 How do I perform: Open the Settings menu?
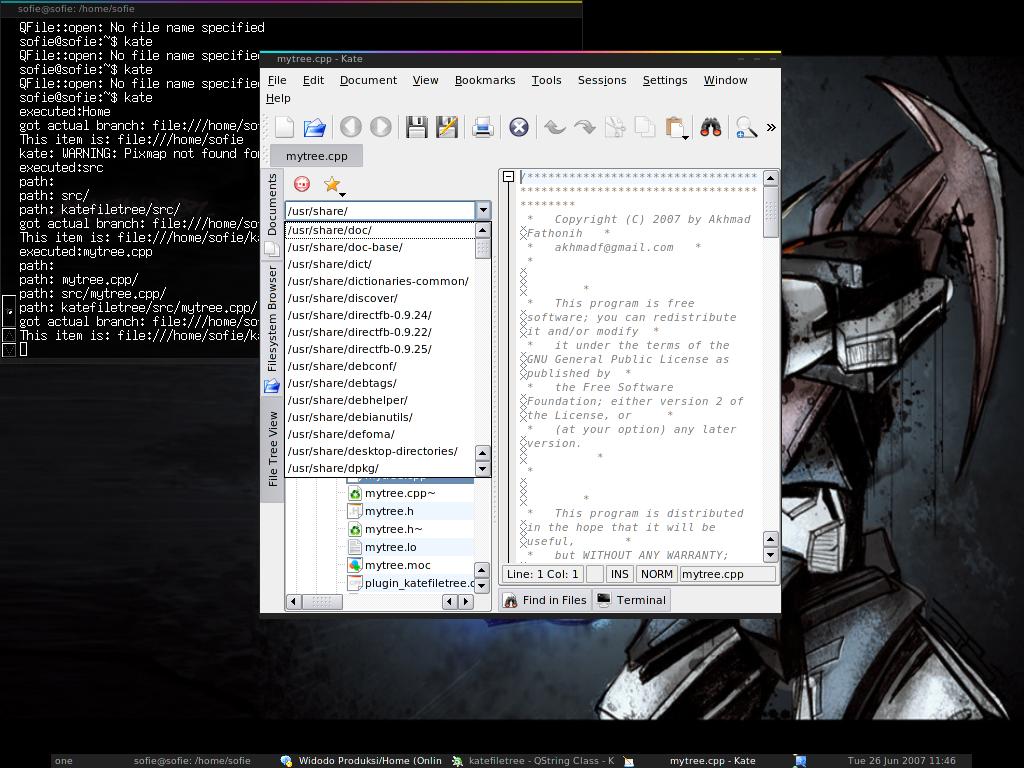click(665, 80)
